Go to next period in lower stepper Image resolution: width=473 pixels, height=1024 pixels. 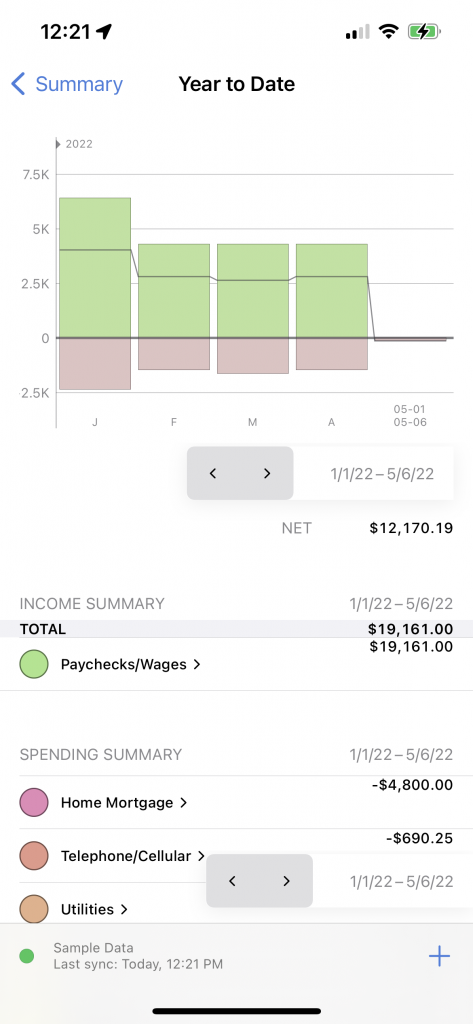click(286, 881)
